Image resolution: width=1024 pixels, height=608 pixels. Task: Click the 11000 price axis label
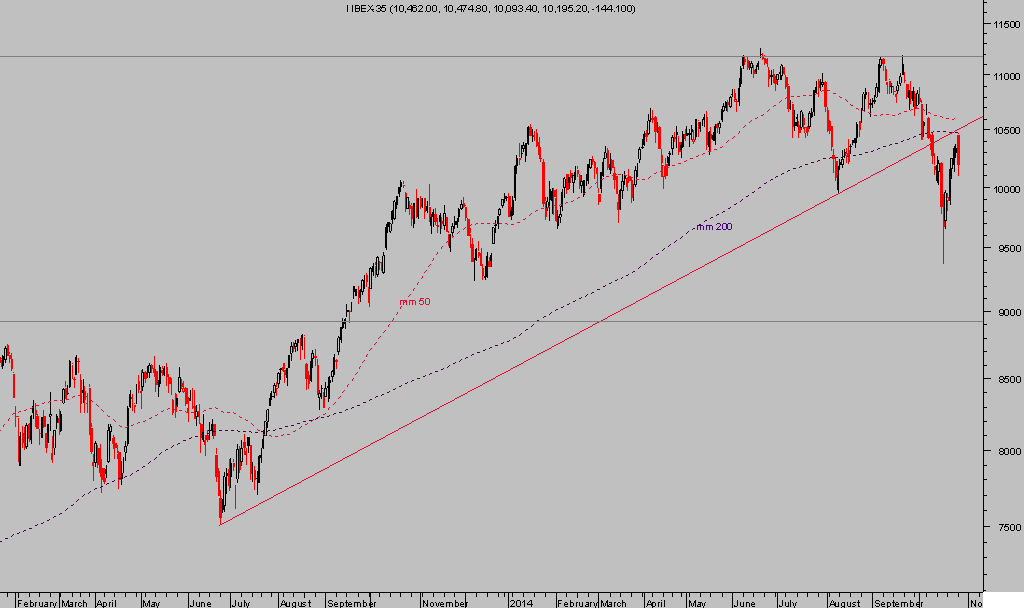pos(1004,75)
